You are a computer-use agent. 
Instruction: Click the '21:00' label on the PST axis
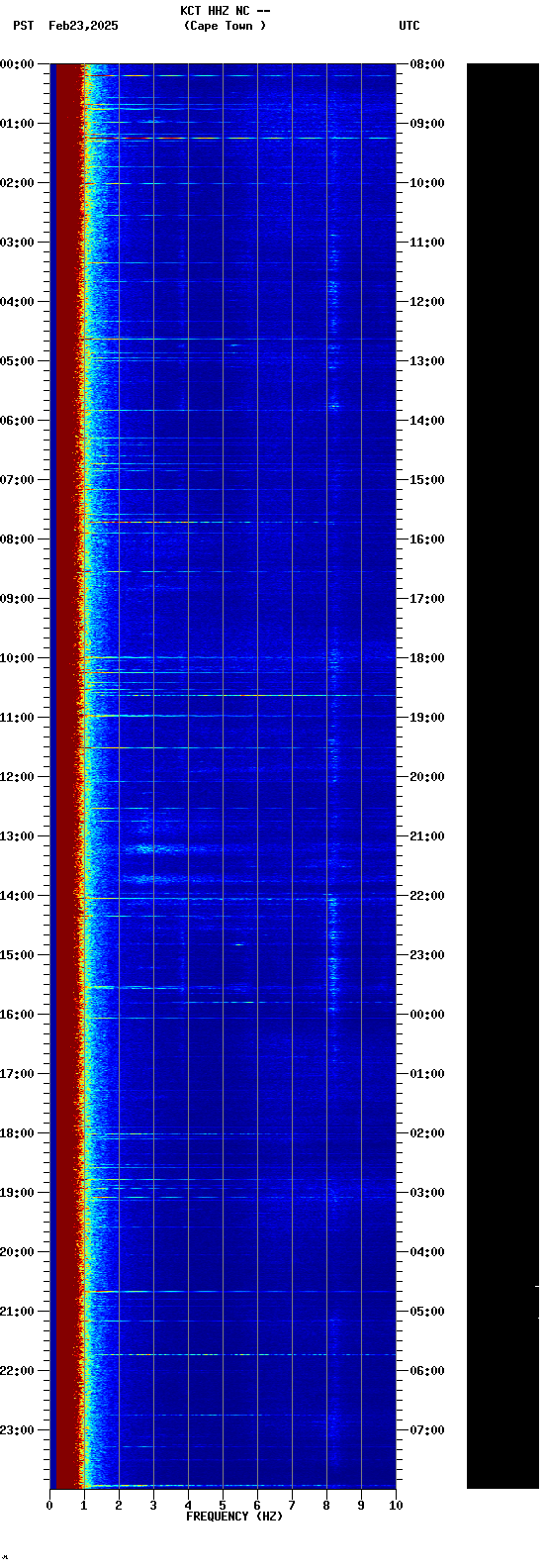[18, 1312]
